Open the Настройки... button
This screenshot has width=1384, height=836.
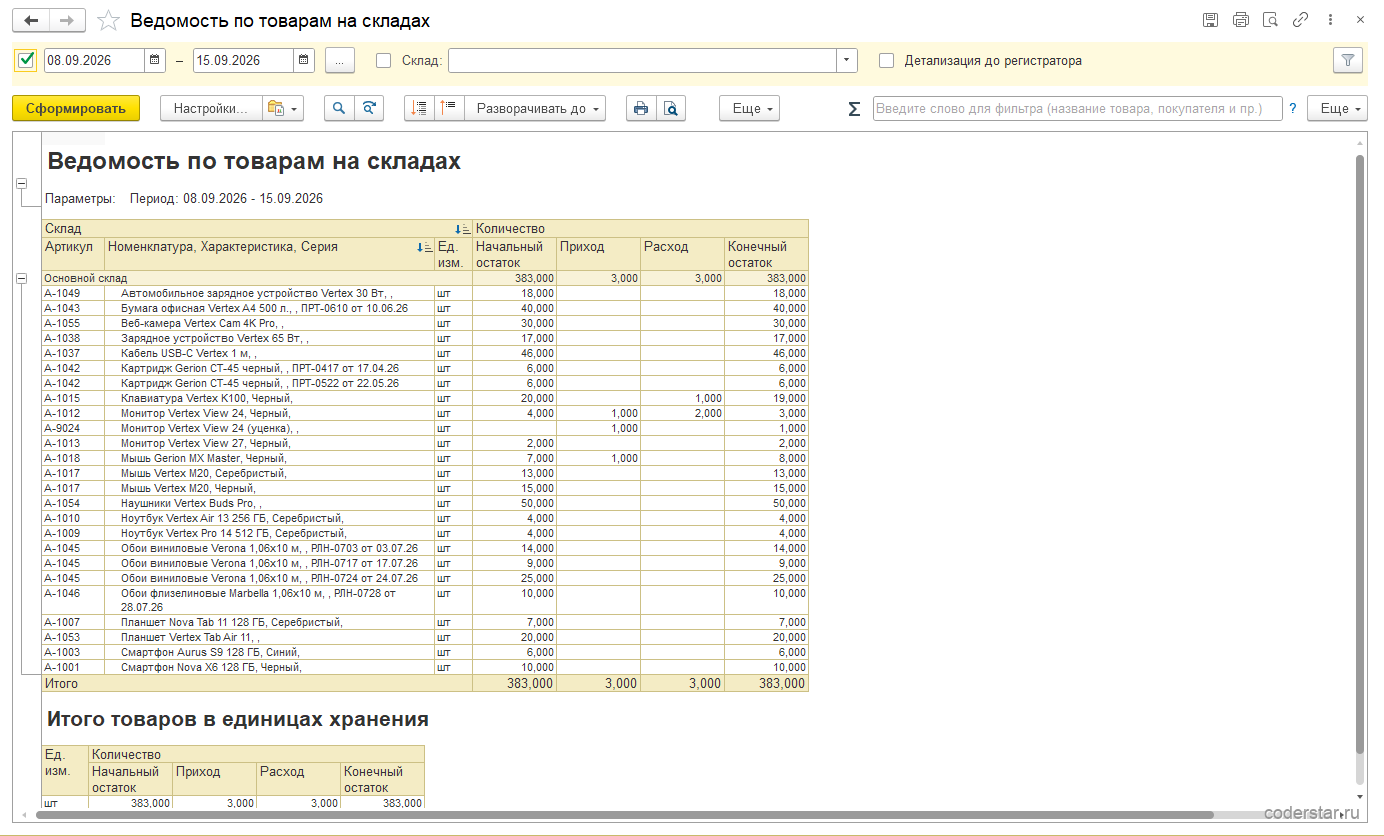tap(211, 109)
